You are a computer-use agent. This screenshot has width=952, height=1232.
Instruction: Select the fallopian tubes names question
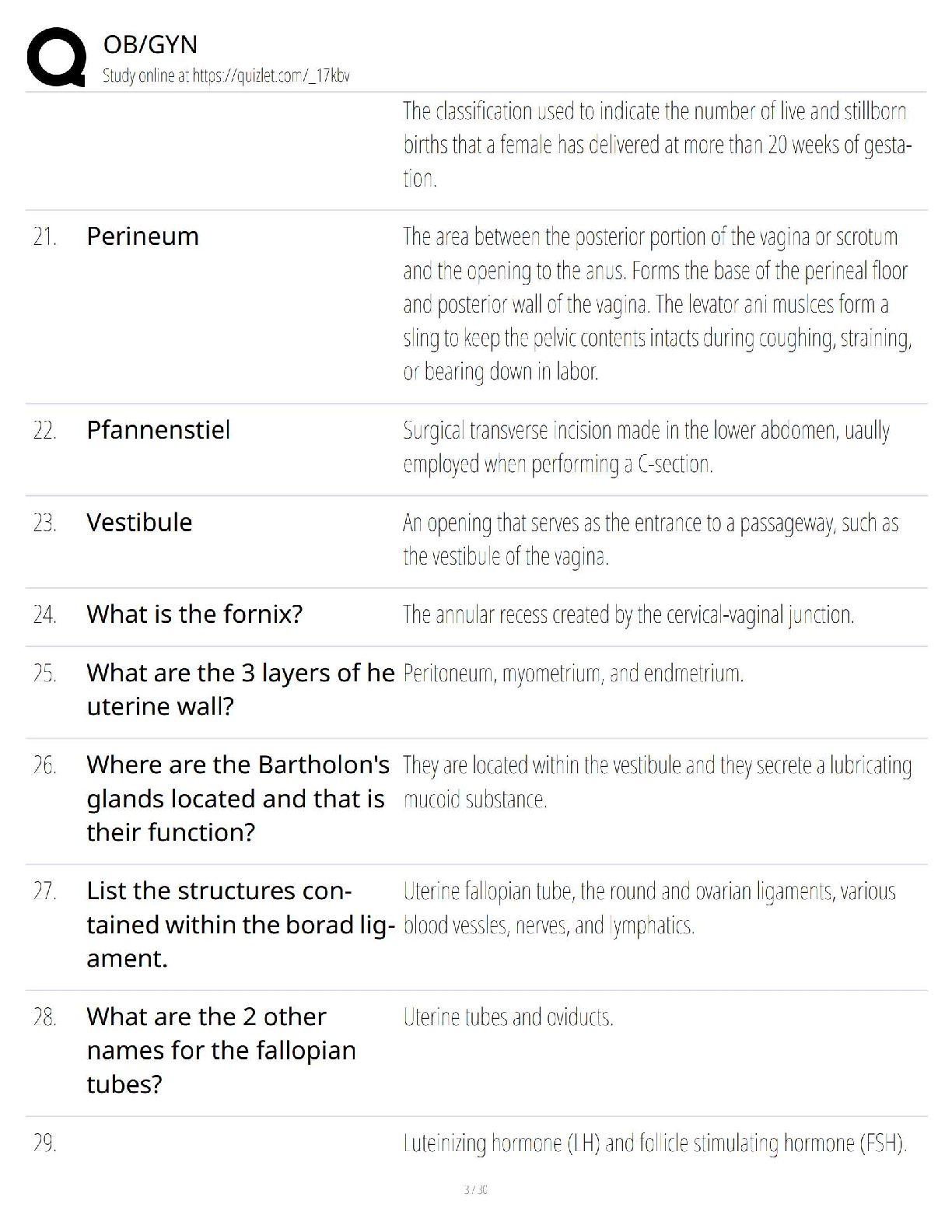(221, 1051)
